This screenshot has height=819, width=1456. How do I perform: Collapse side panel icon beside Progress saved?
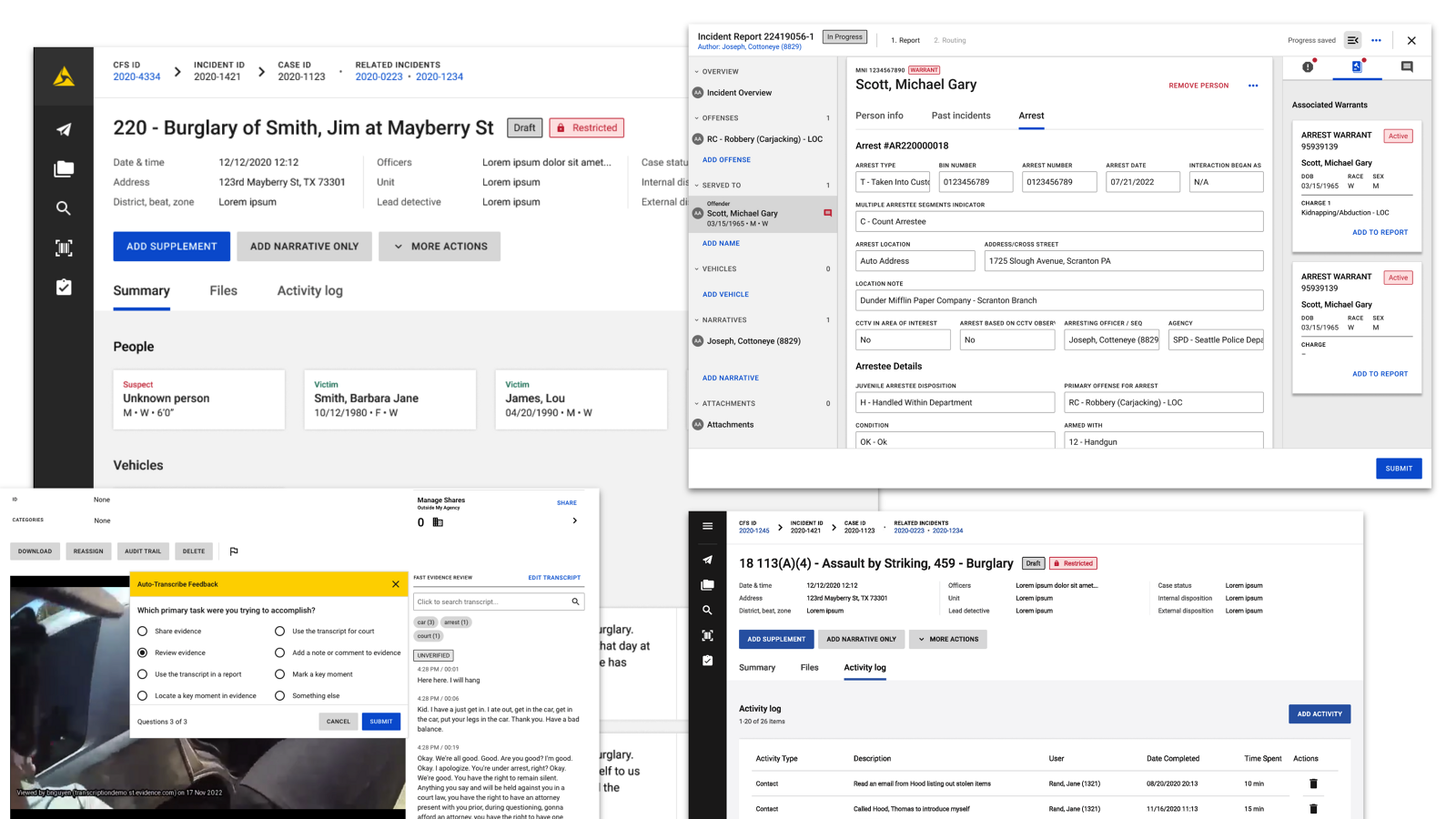pyautogui.click(x=1353, y=40)
